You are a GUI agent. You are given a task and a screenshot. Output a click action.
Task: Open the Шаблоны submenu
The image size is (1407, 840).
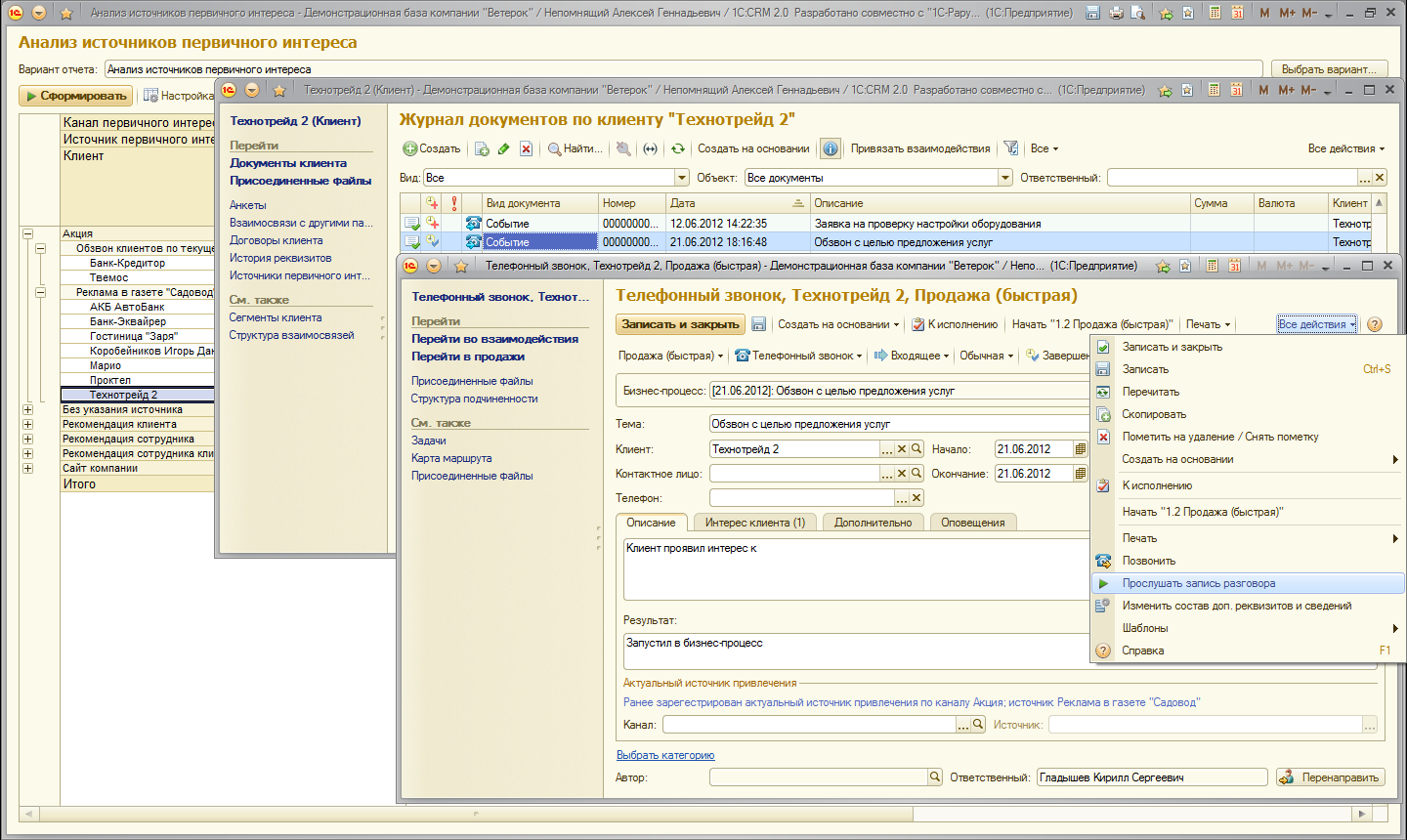tap(1248, 628)
